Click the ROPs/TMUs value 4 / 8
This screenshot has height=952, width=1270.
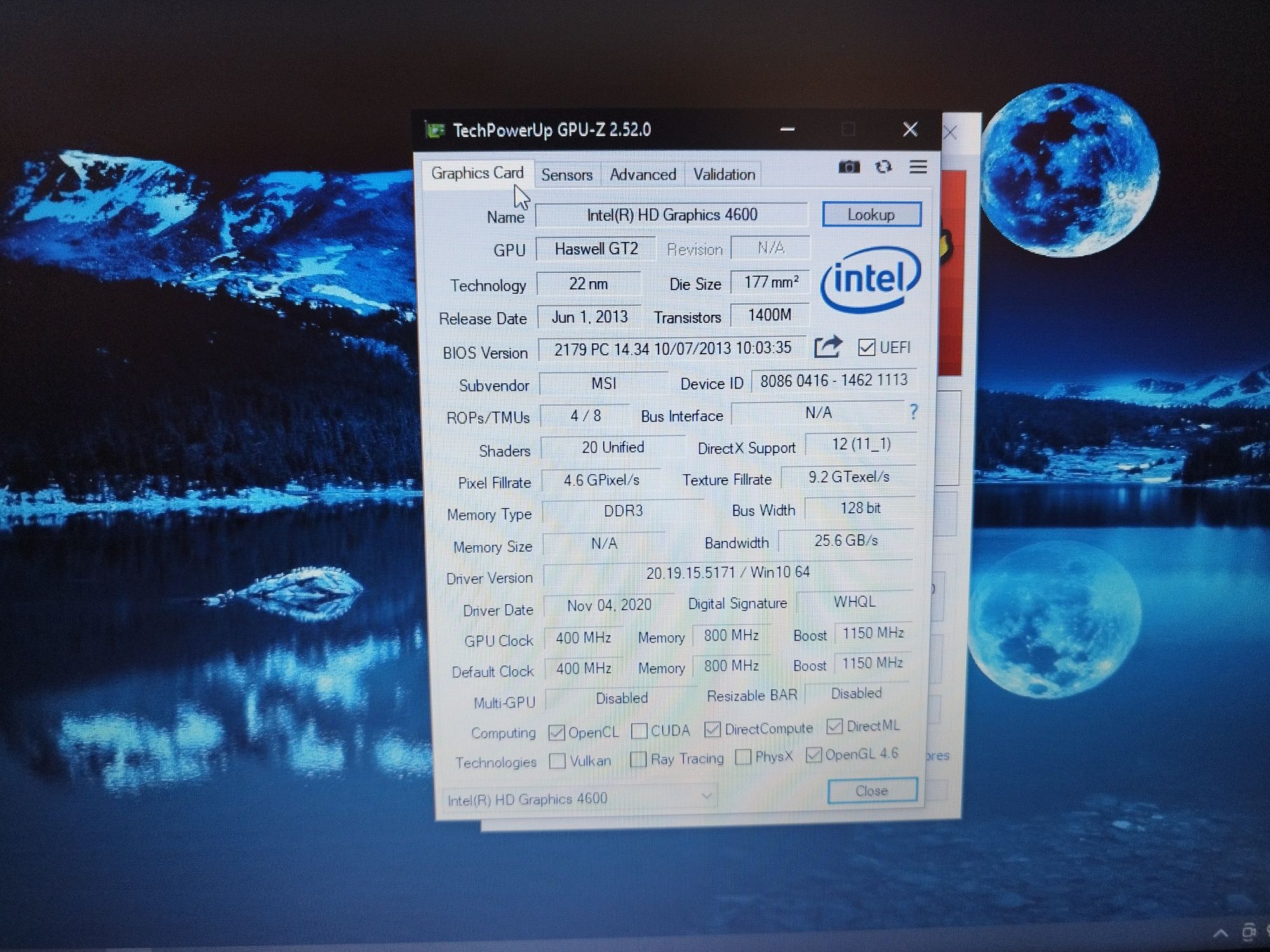pos(585,416)
